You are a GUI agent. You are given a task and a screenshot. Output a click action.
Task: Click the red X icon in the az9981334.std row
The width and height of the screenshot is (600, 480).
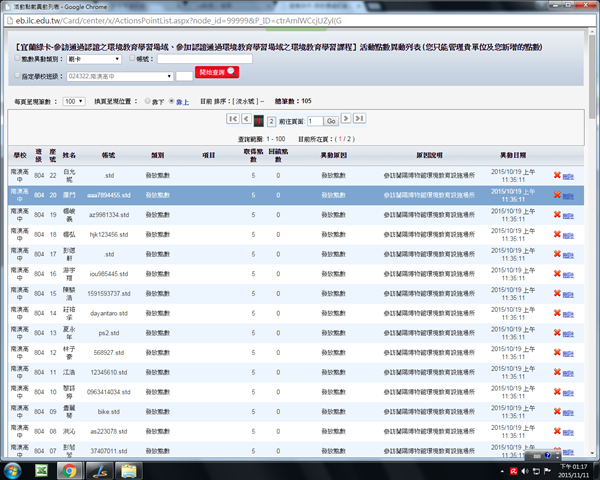[x=557, y=214]
